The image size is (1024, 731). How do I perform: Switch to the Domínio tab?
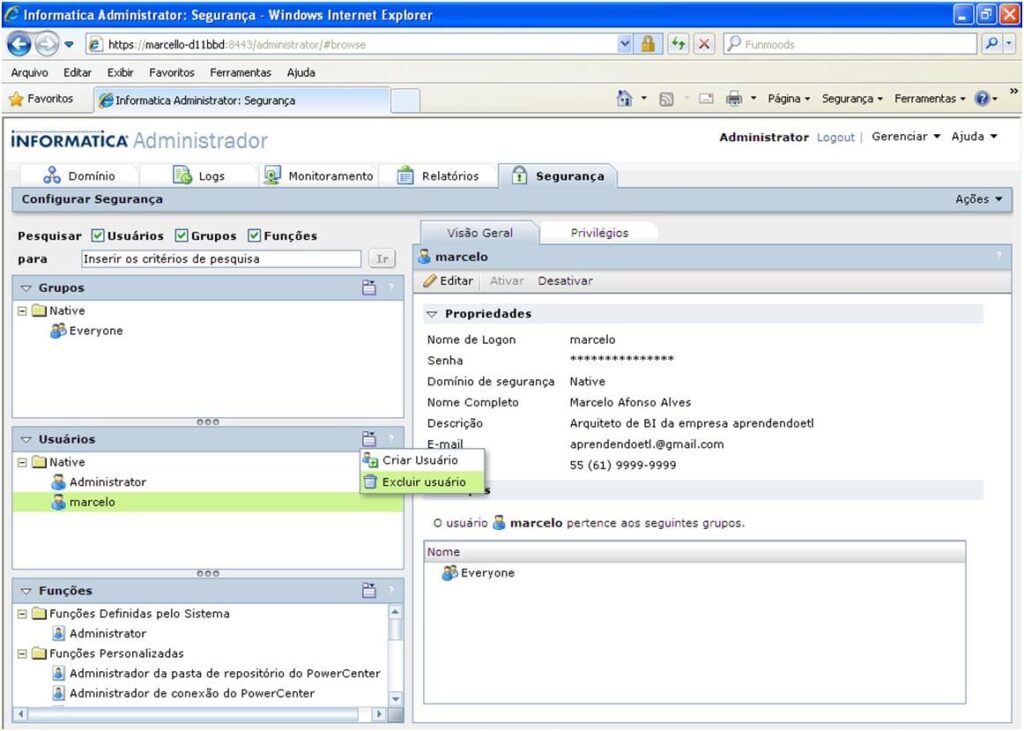click(x=79, y=176)
